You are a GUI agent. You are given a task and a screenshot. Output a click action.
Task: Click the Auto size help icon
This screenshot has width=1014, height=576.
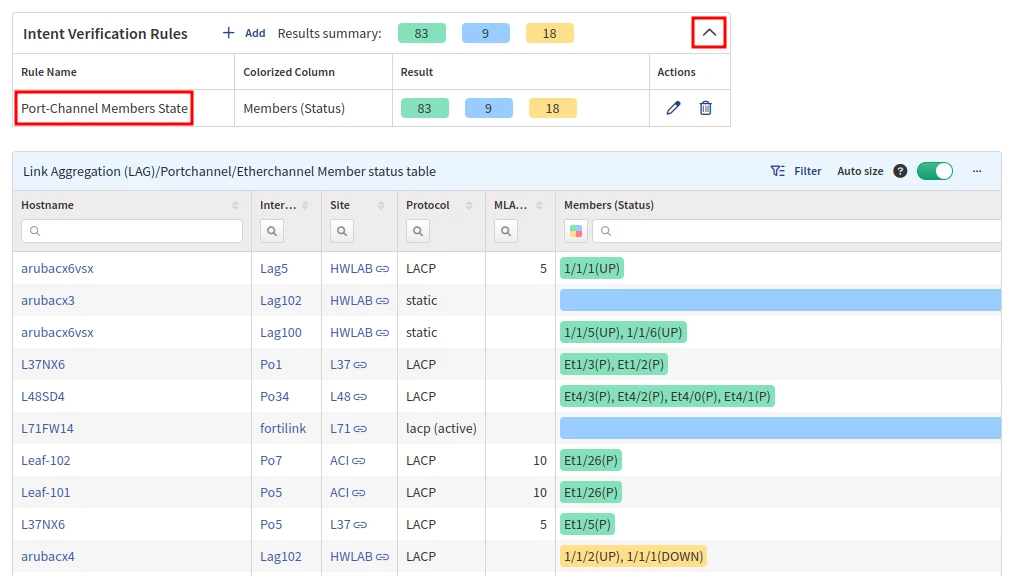[900, 171]
